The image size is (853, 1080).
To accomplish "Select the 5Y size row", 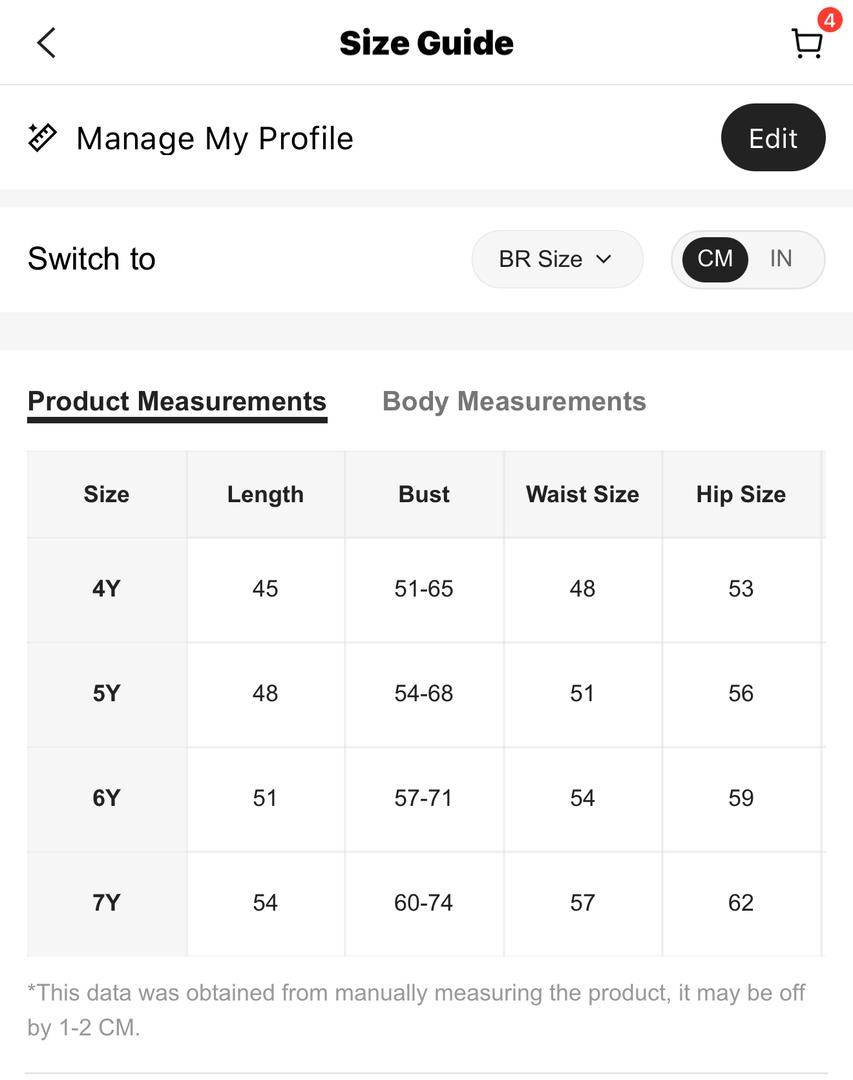I will coord(425,694).
